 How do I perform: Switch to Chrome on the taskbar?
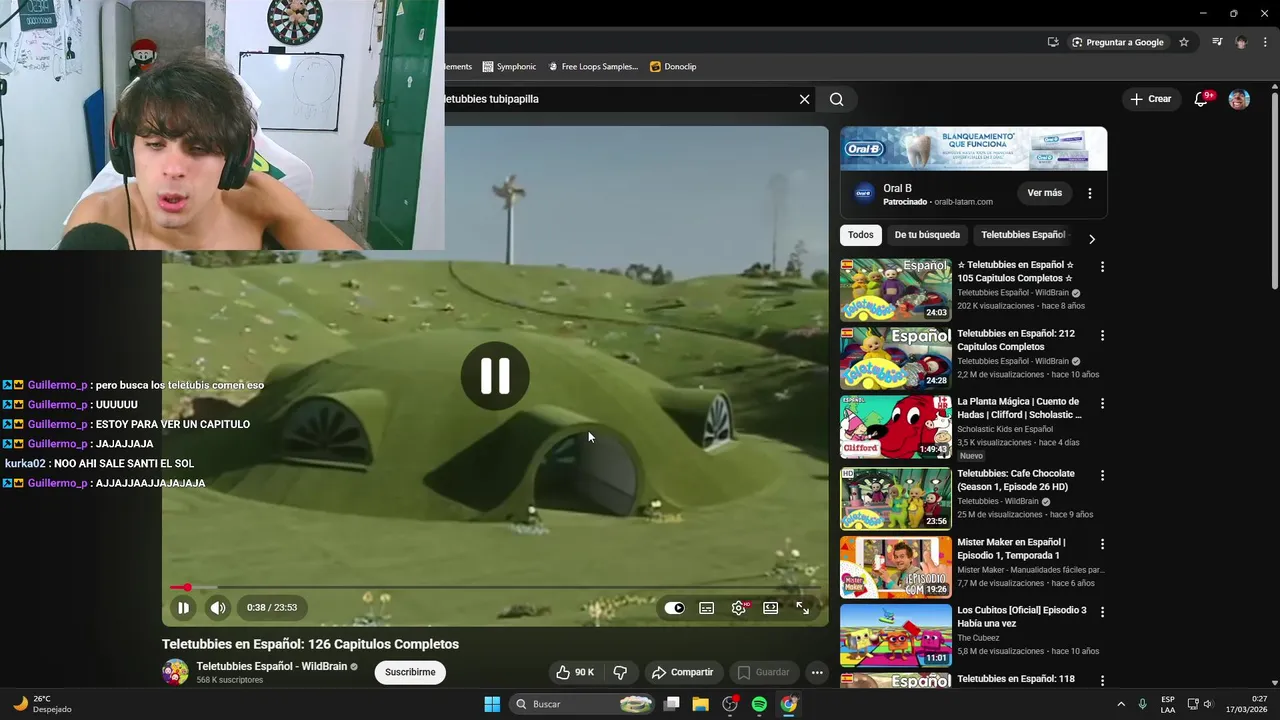tap(789, 704)
